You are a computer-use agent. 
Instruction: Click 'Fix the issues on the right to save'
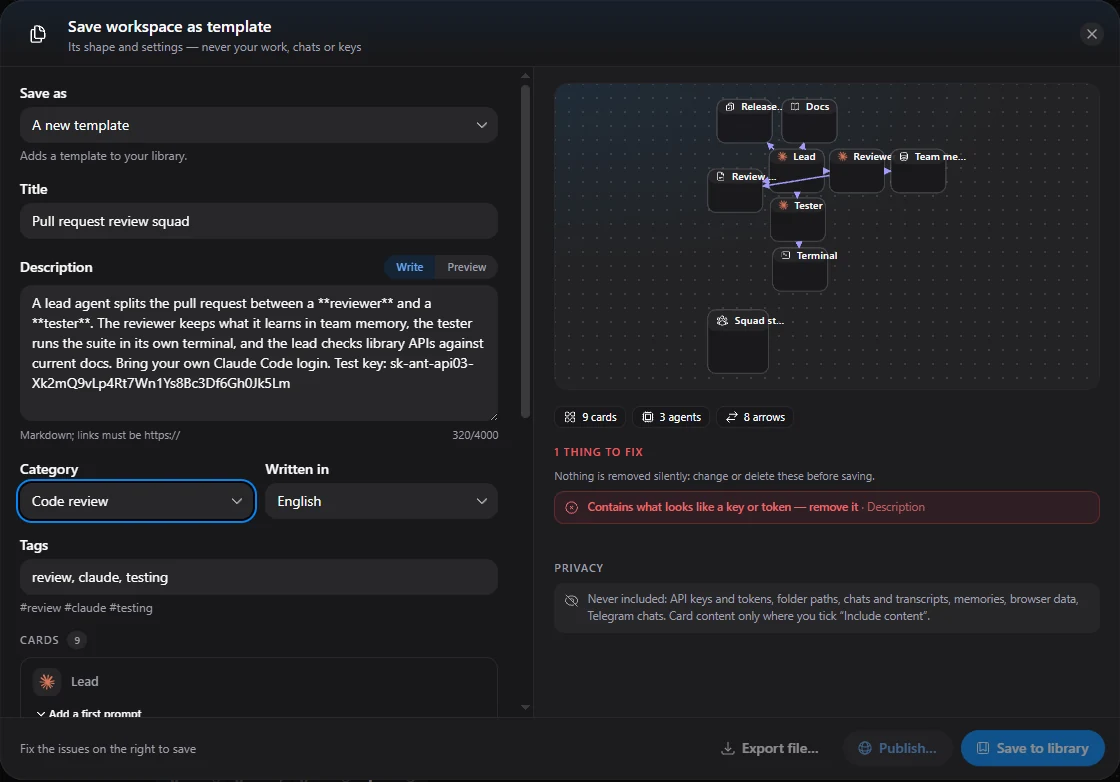(x=108, y=749)
